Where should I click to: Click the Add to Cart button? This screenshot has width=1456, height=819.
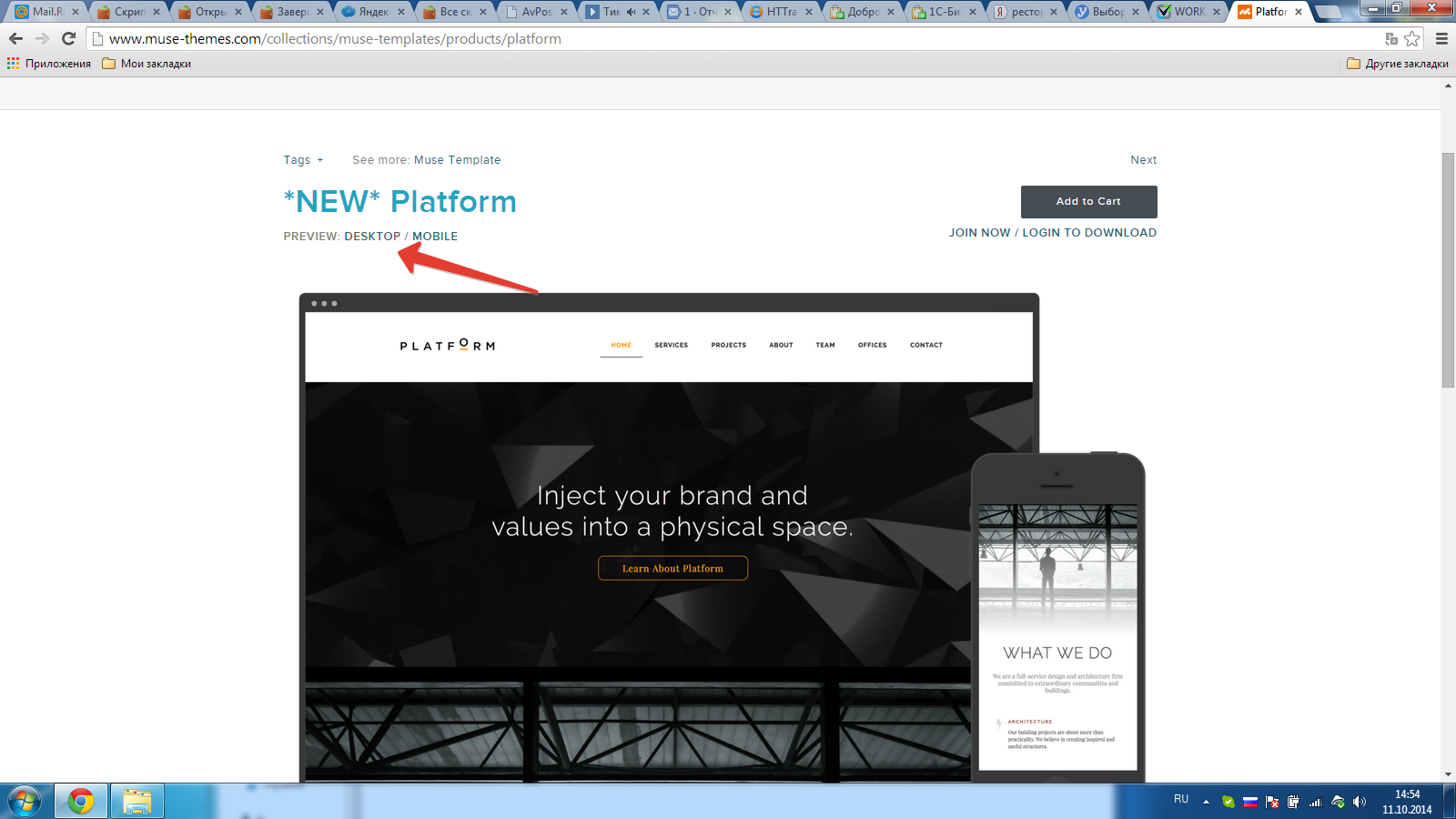click(1088, 202)
